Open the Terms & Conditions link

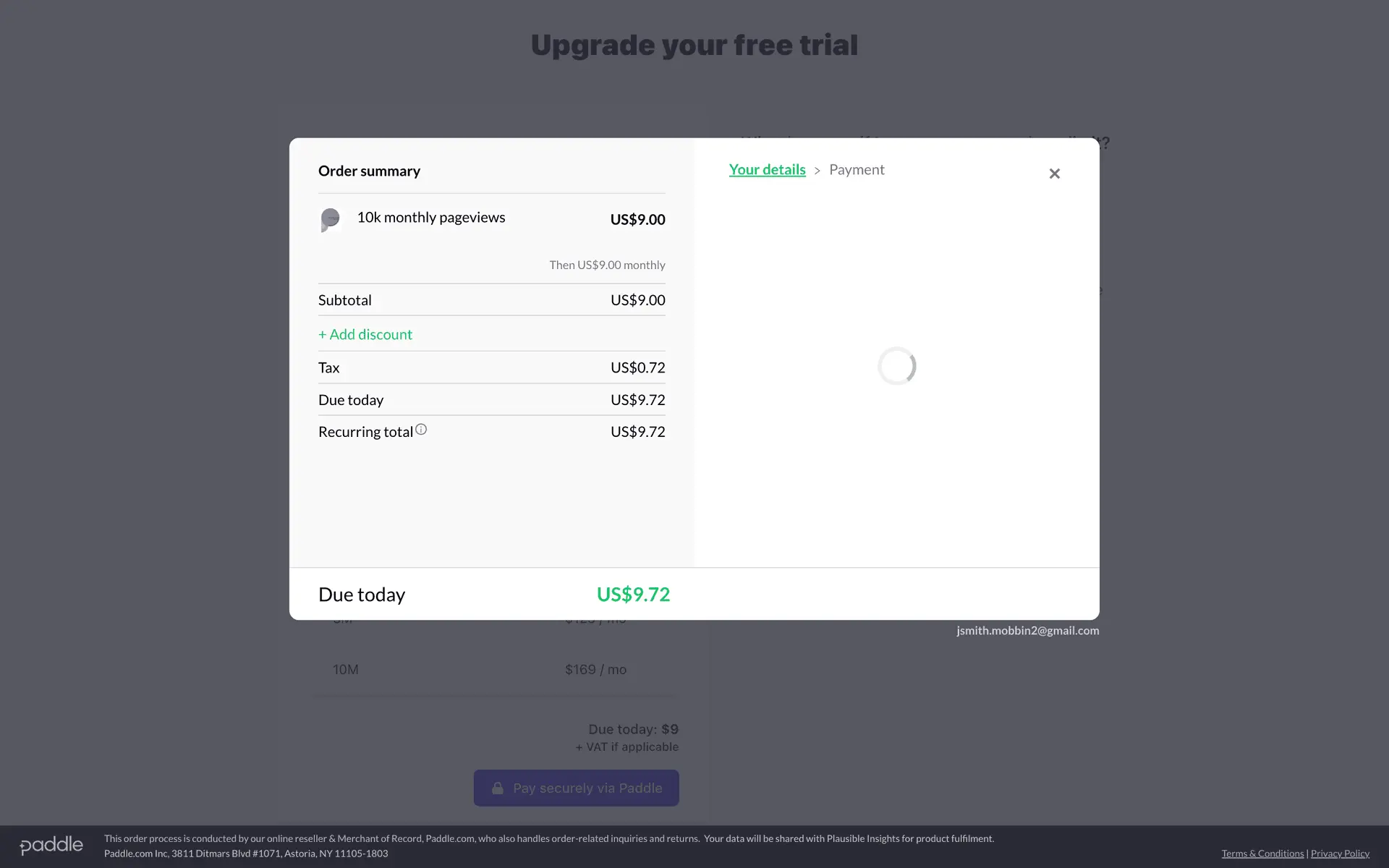point(1262,854)
